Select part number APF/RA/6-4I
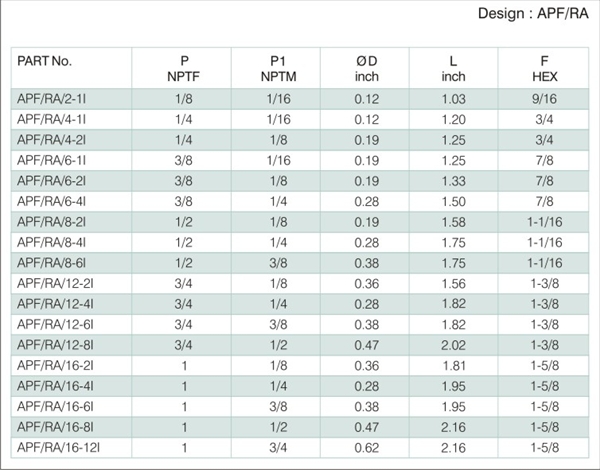 (51, 202)
